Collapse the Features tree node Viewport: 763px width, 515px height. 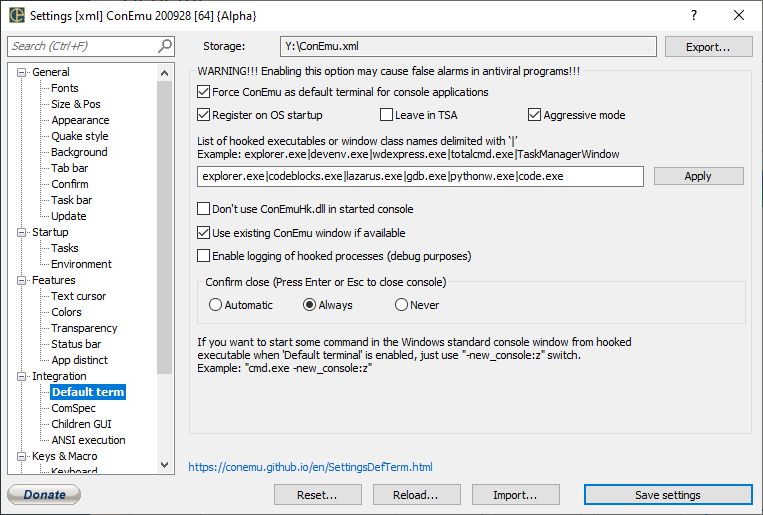pyautogui.click(x=21, y=281)
